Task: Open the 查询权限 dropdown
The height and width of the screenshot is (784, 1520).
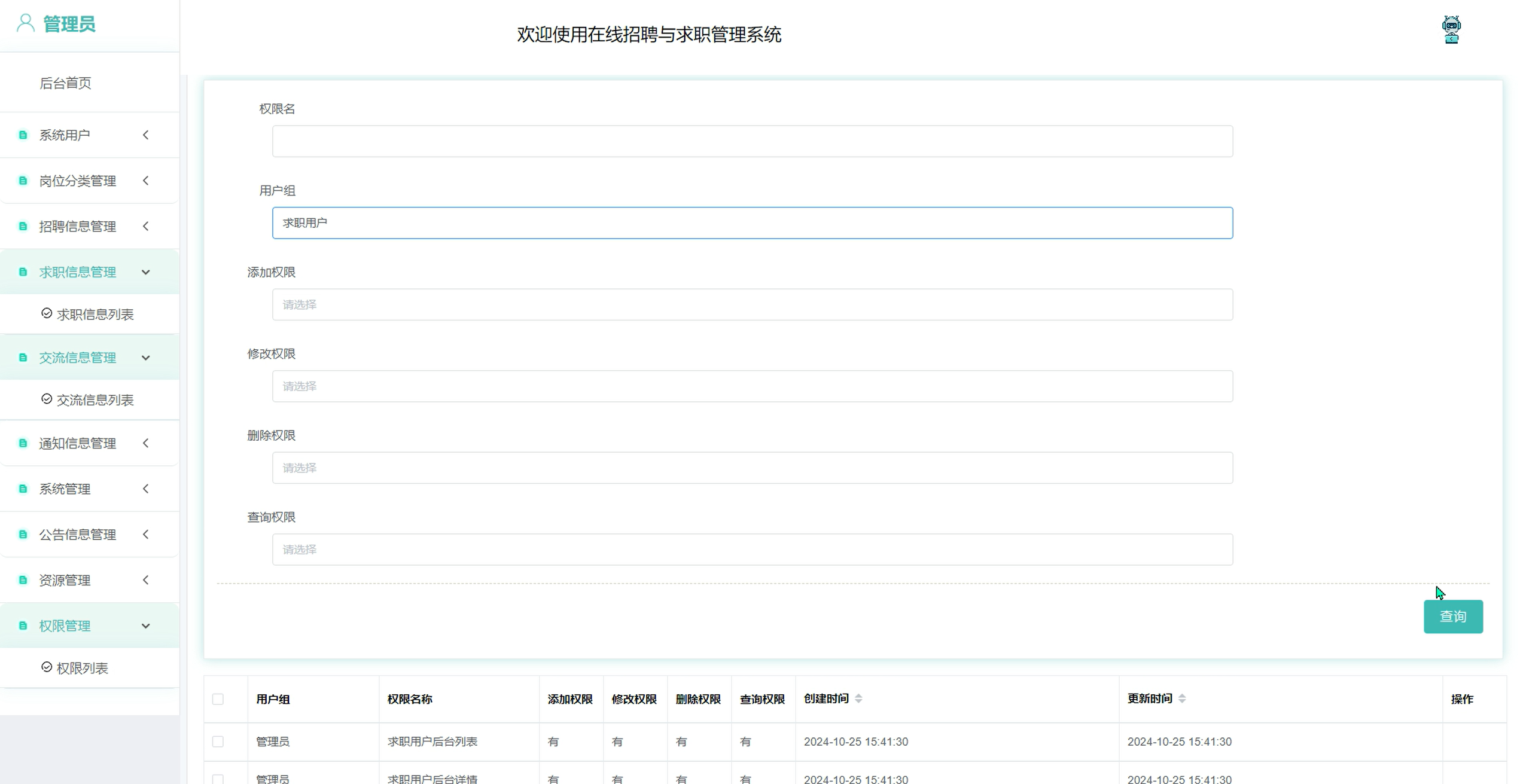Action: [752, 550]
